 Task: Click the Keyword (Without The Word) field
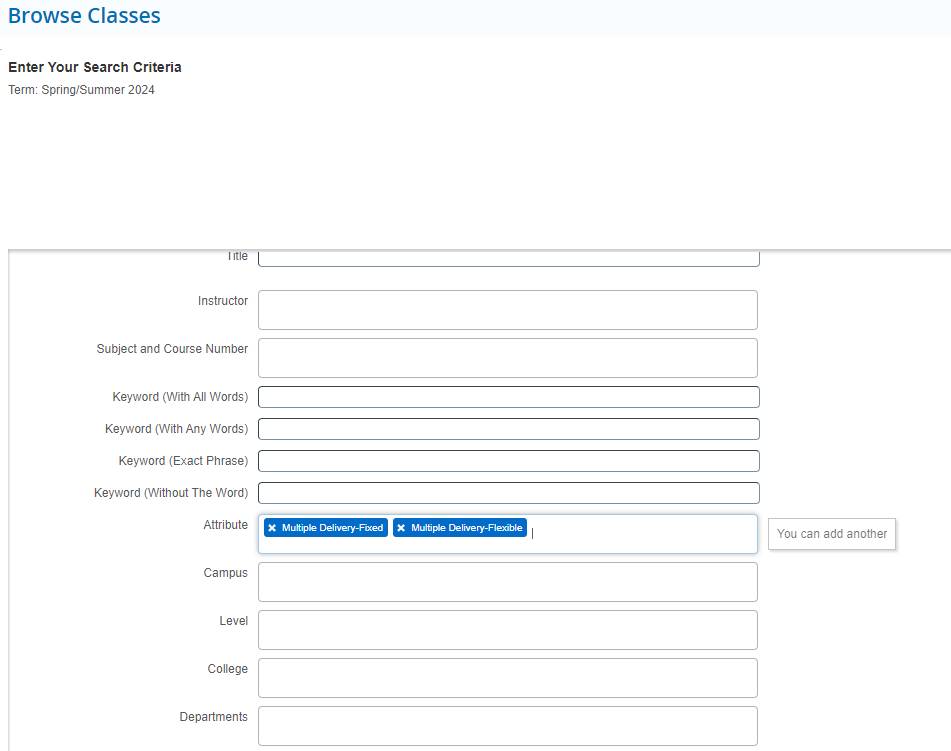[507, 492]
